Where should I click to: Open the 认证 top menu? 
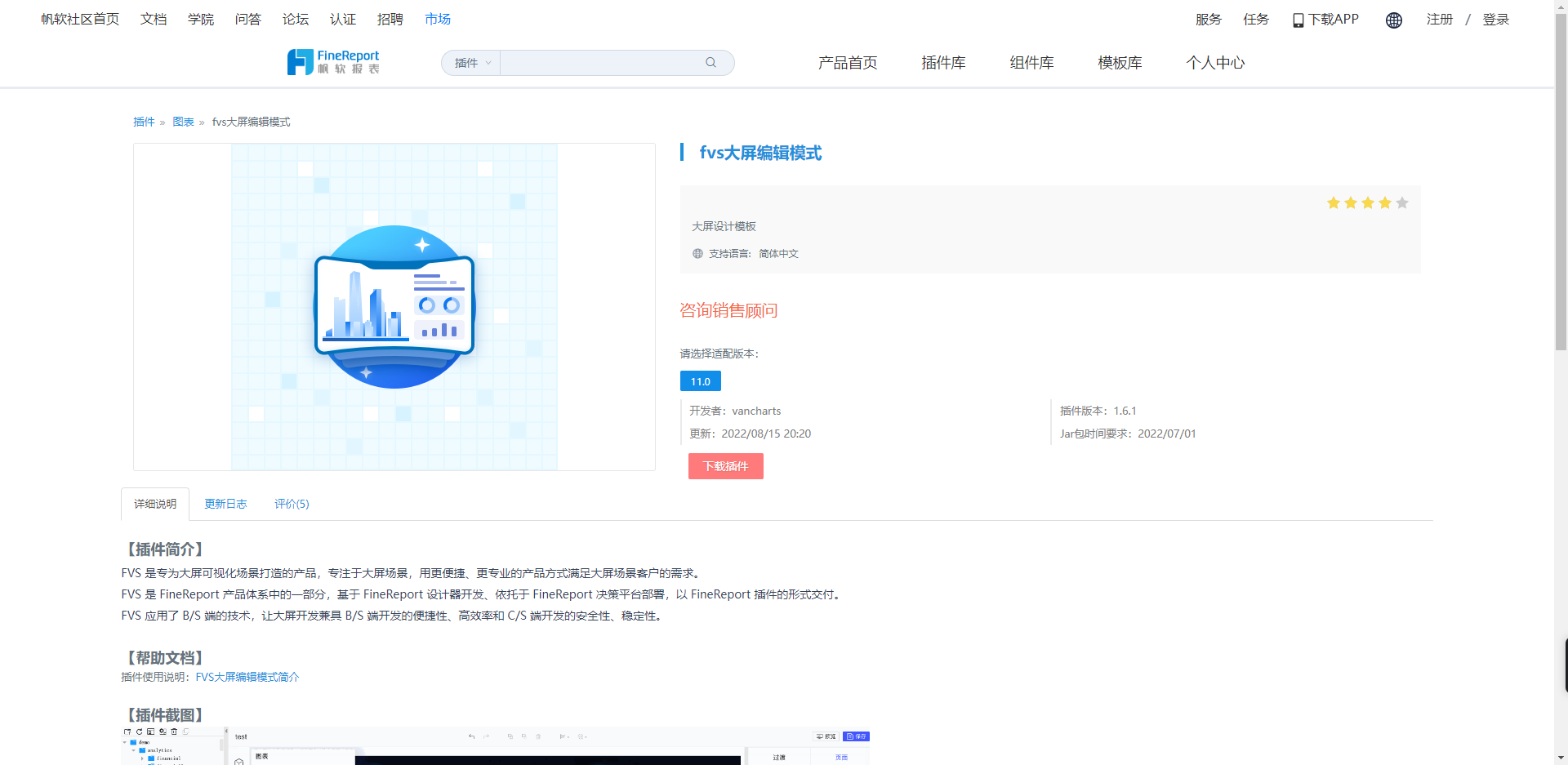[x=343, y=20]
